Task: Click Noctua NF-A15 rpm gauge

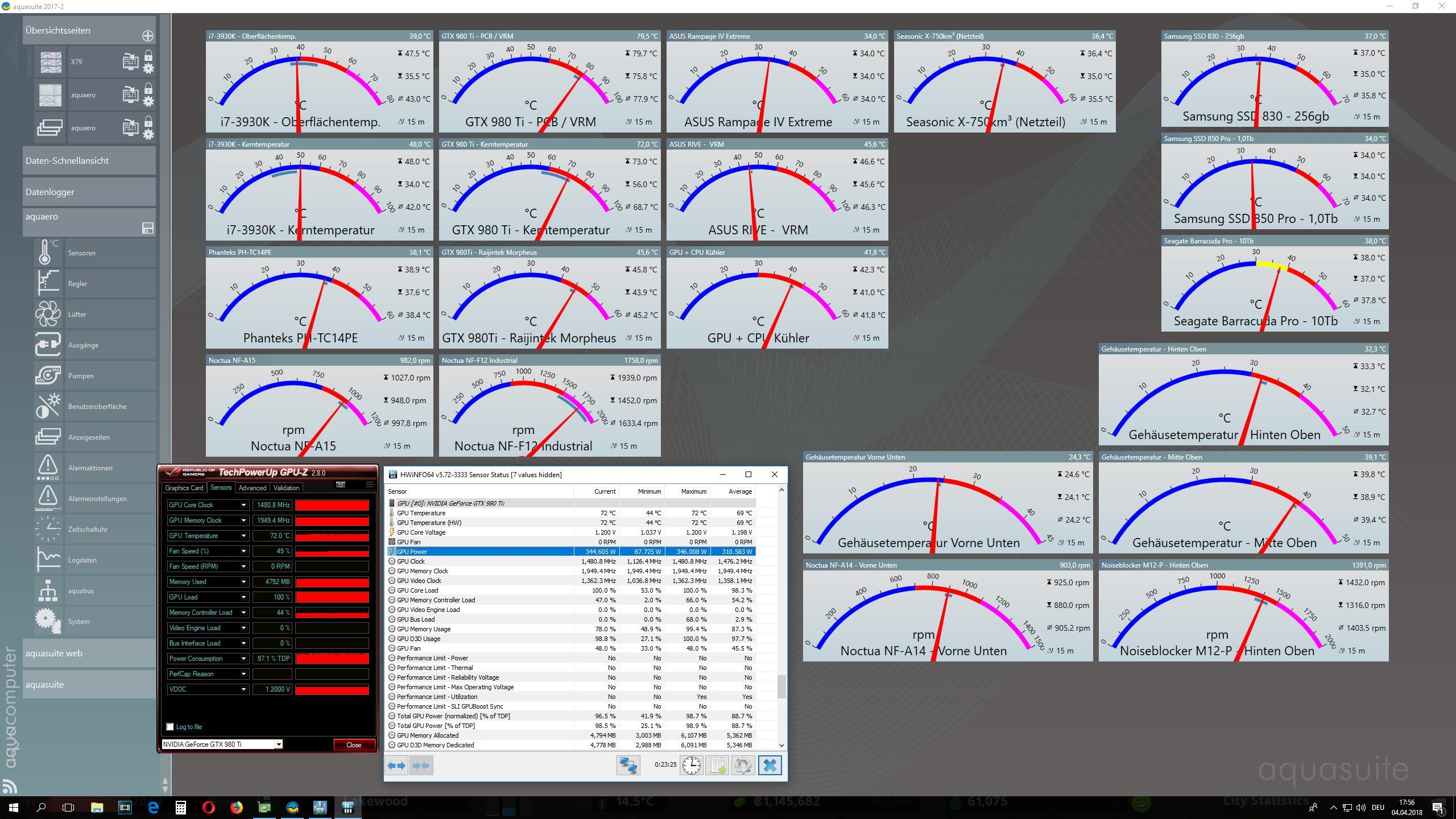Action: coord(320,406)
